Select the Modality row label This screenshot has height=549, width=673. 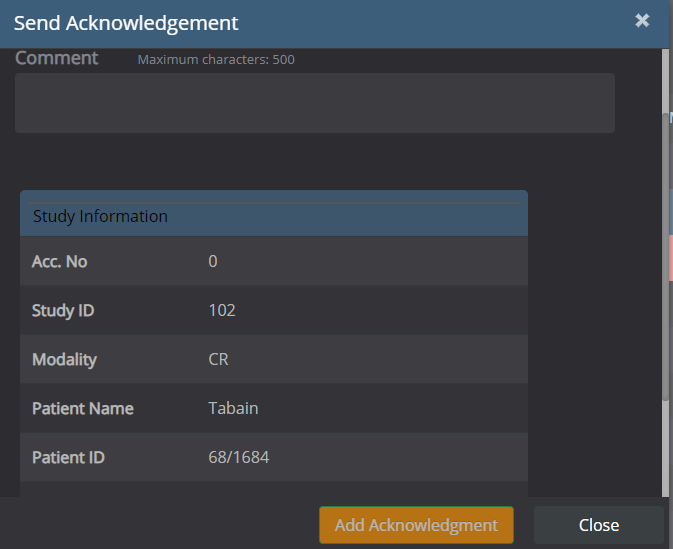pos(64,359)
